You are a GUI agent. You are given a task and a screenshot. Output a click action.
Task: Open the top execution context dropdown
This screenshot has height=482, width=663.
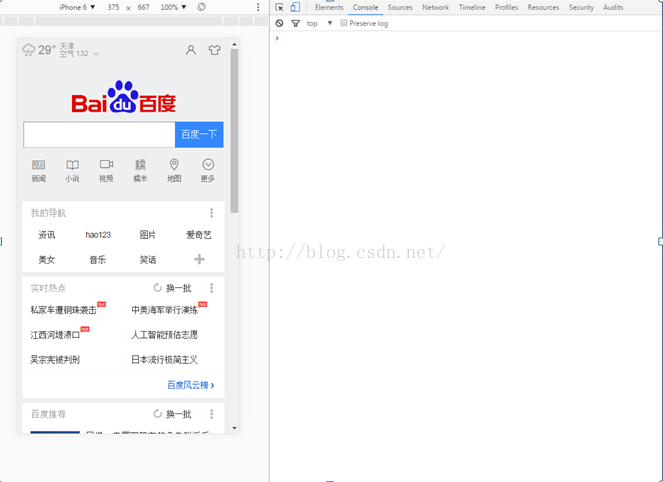(x=319, y=23)
